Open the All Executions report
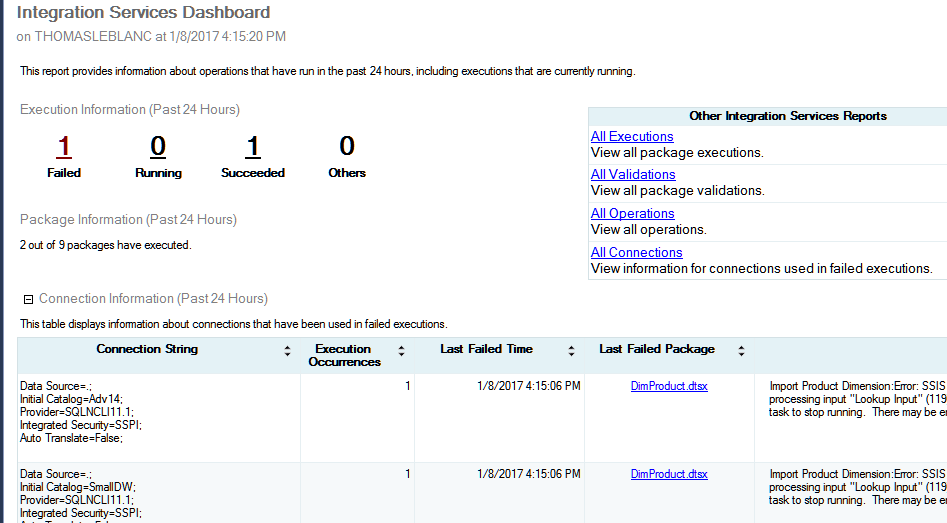The height and width of the screenshot is (523, 947). [x=632, y=136]
